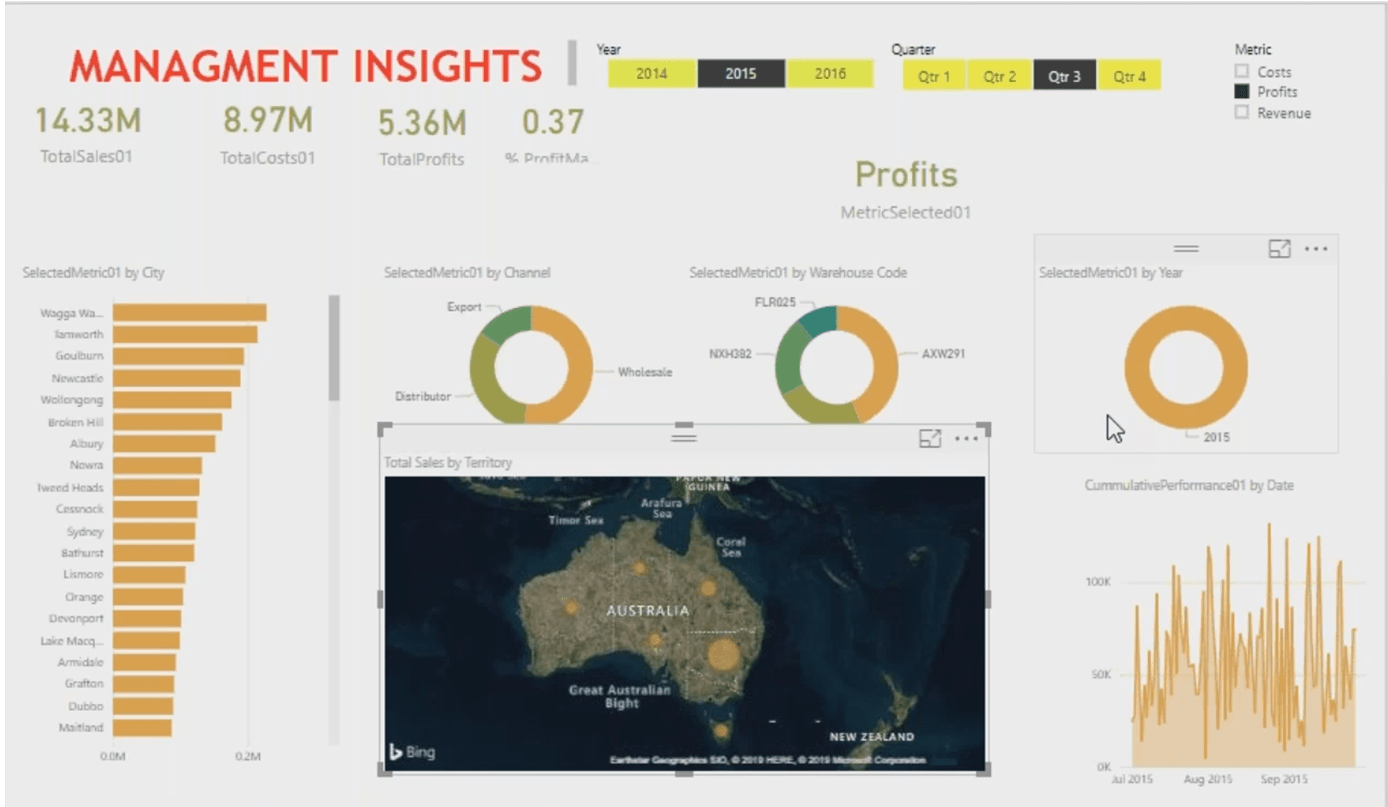The width and height of the screenshot is (1388, 807).
Task: Click the SelectedMetric01 by Warehouse Code title
Action: tap(798, 272)
